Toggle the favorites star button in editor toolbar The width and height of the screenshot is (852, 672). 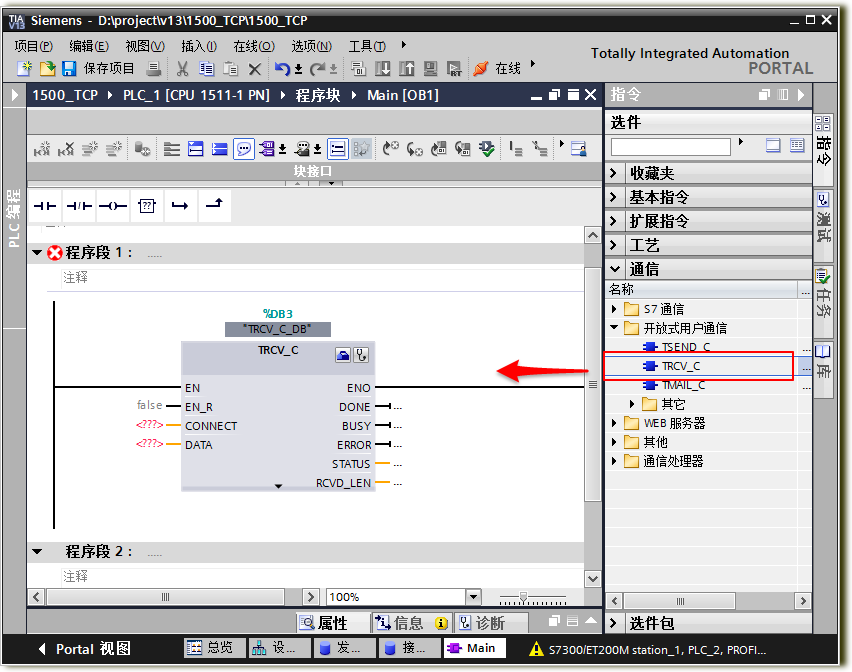click(x=361, y=149)
